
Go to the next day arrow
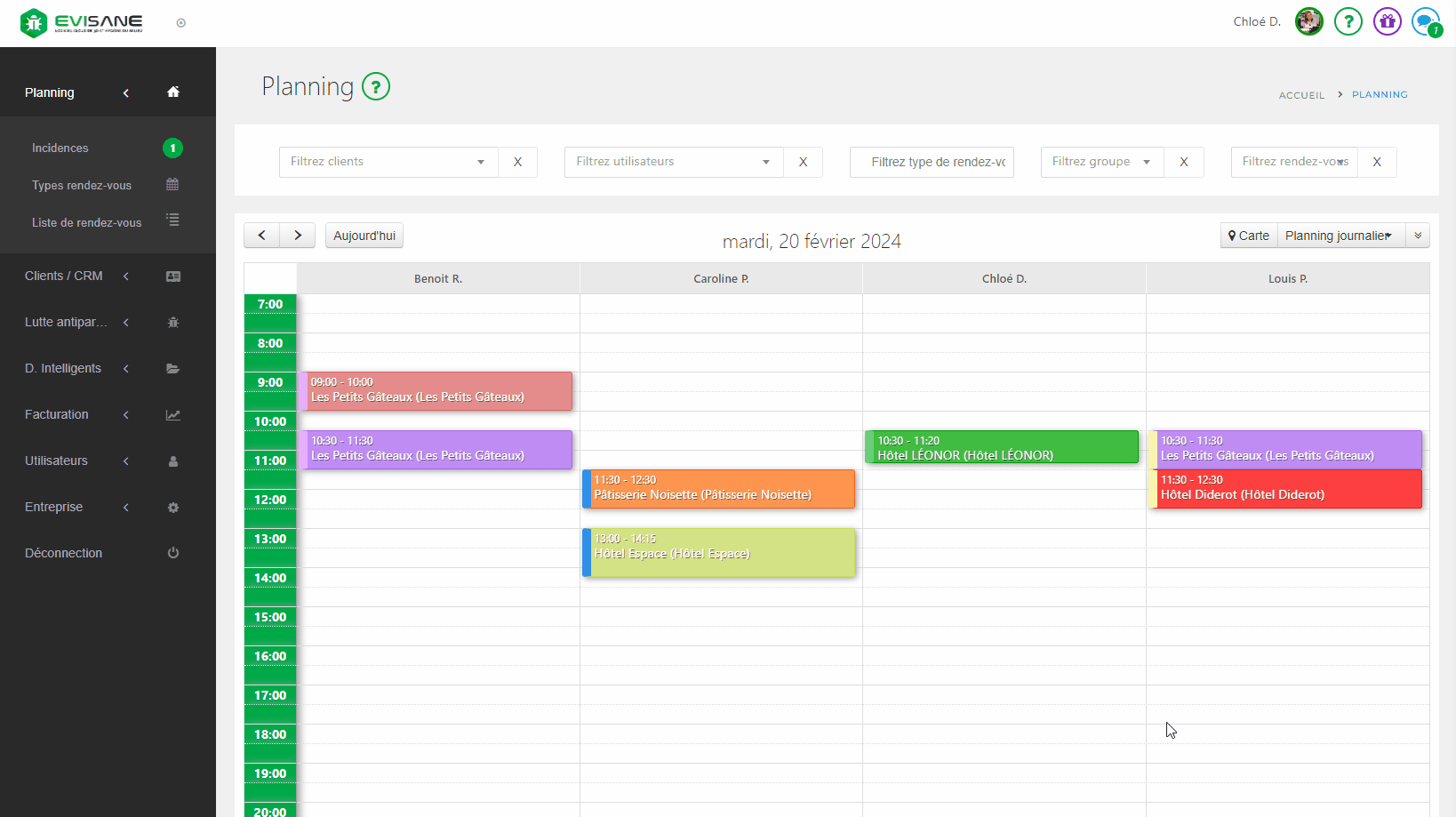[298, 236]
